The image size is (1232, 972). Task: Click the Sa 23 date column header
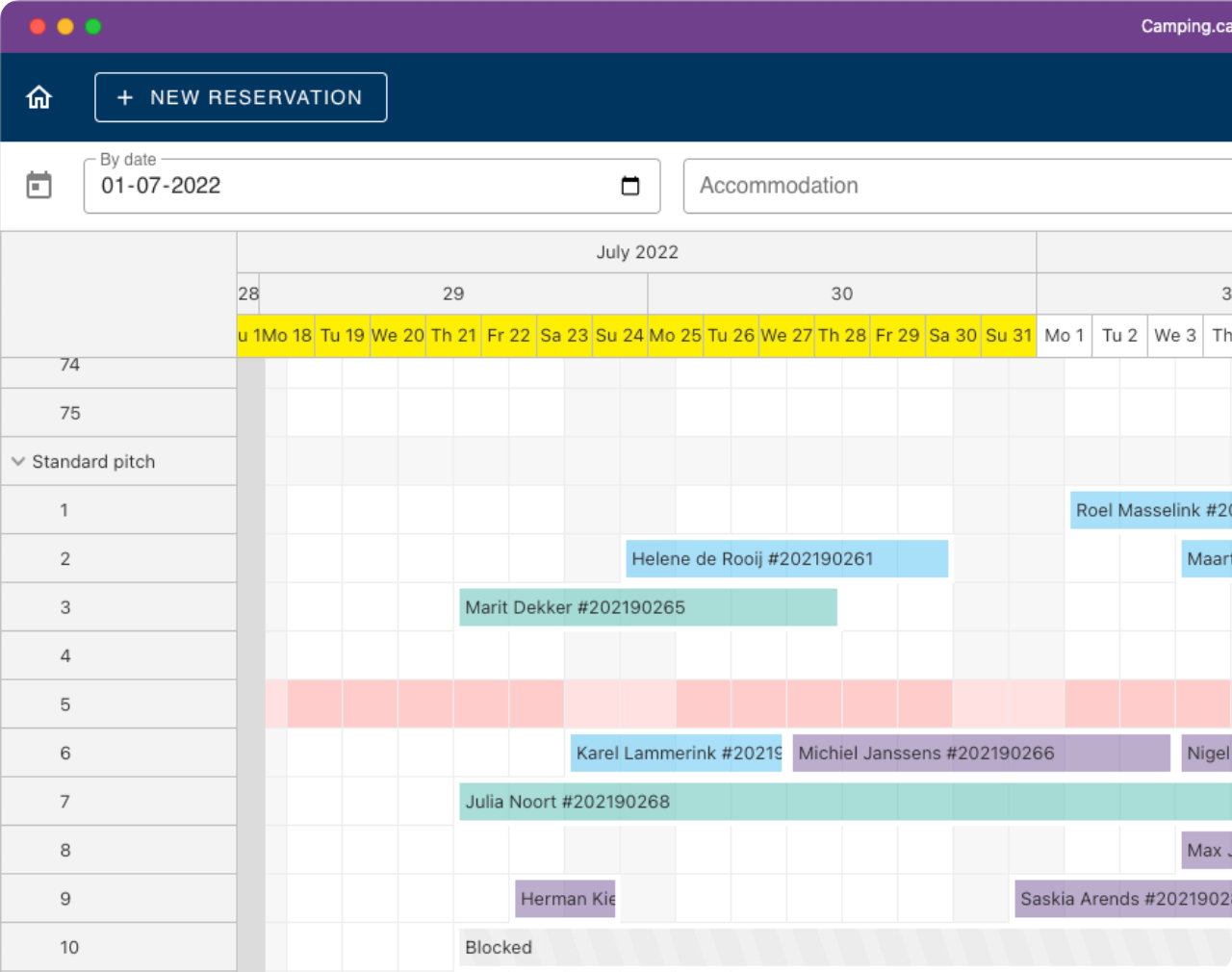click(564, 336)
